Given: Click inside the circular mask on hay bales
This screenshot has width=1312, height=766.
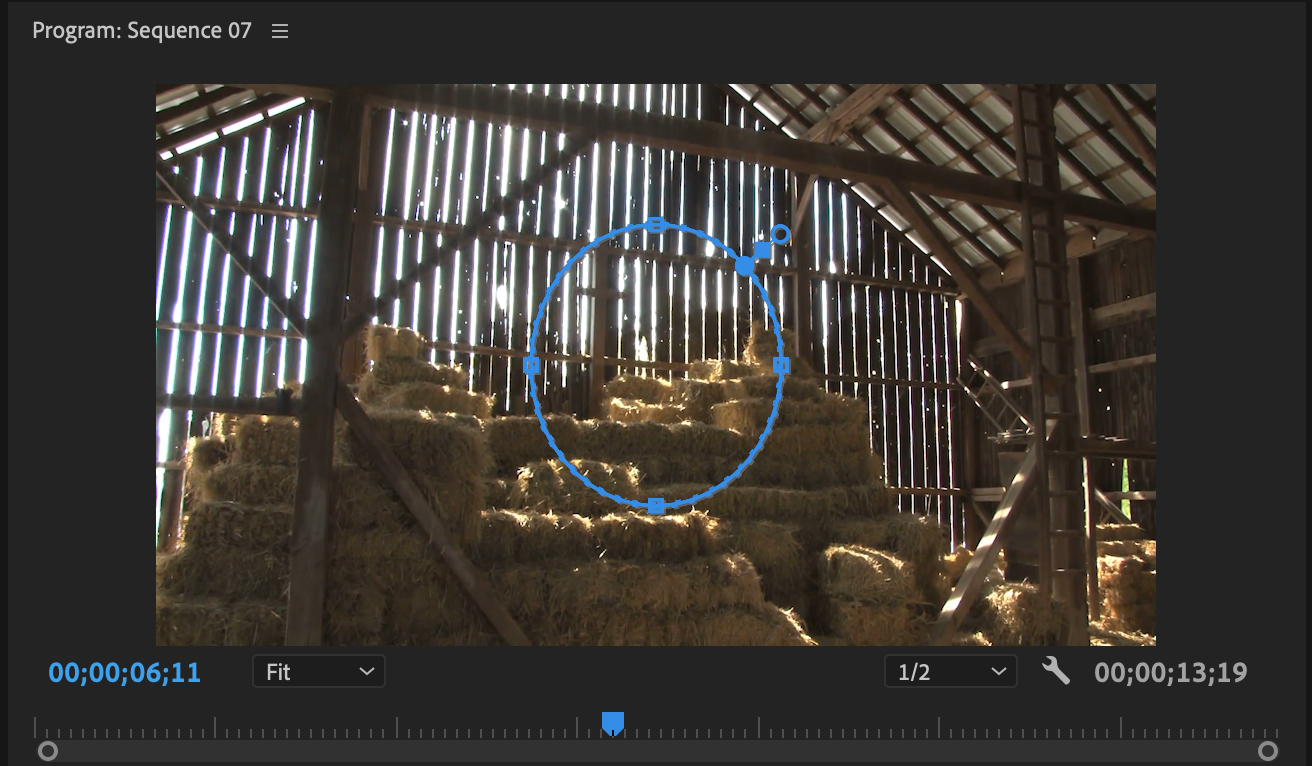Looking at the screenshot, I should point(656,400).
